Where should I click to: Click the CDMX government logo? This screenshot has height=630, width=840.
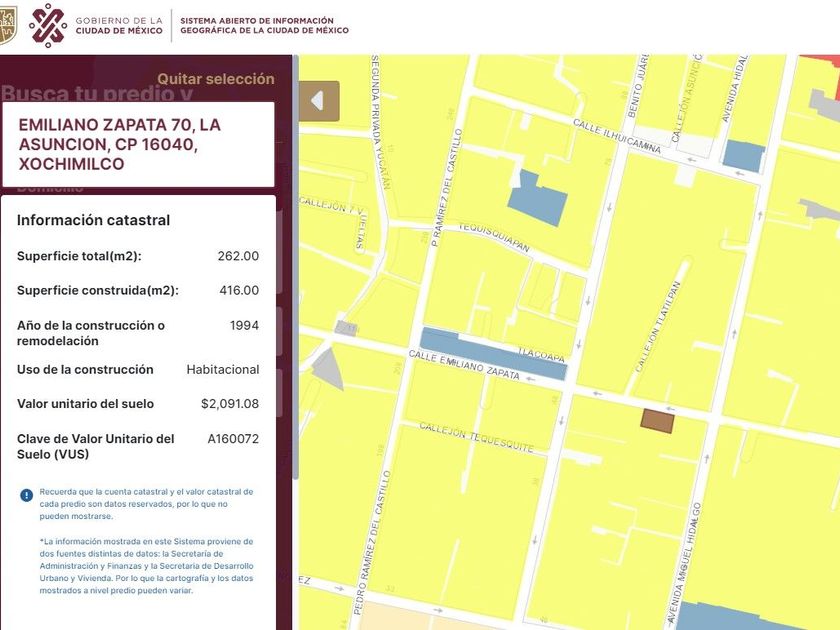coord(48,26)
